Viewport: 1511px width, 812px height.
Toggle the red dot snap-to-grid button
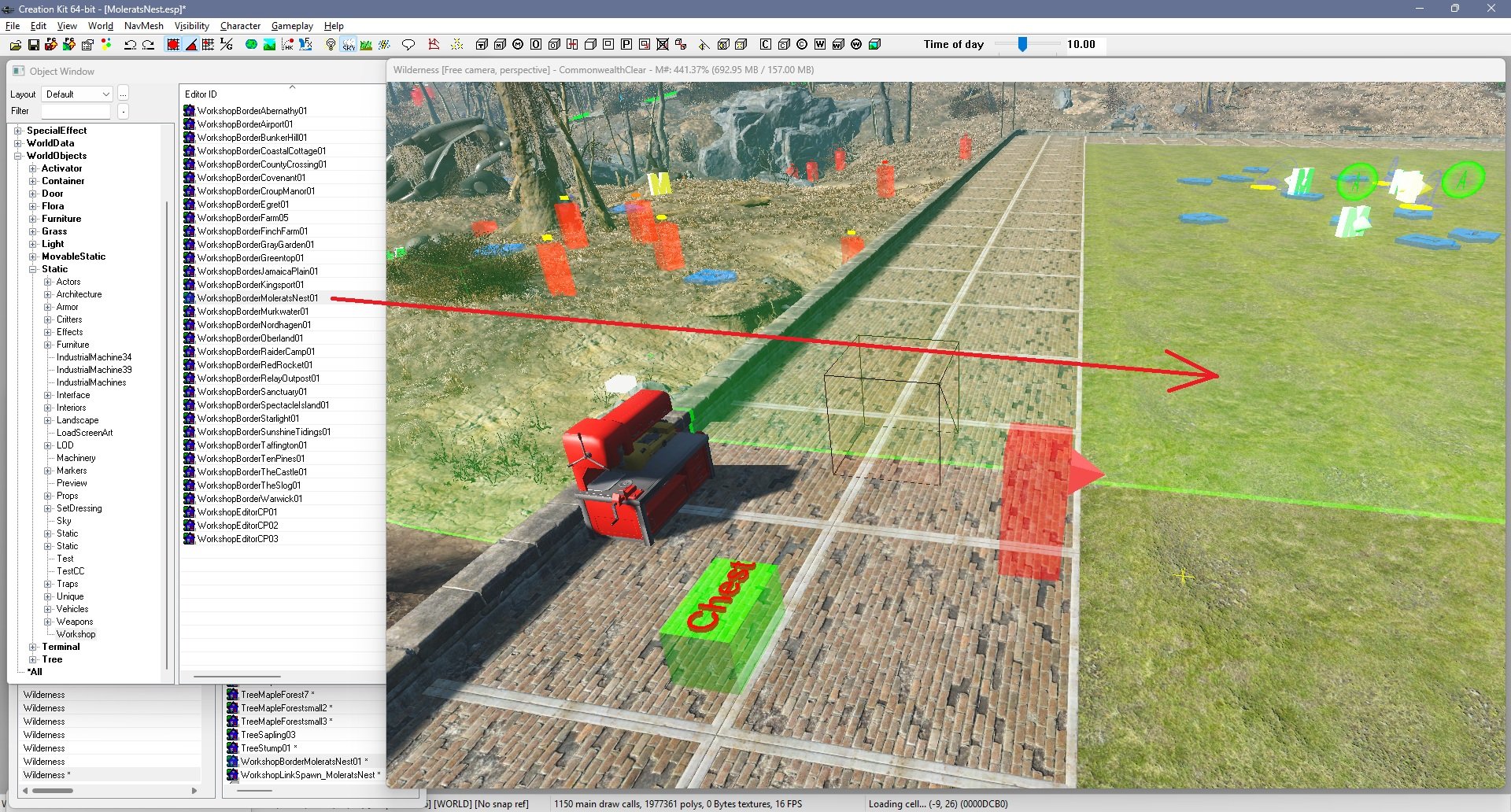173,45
